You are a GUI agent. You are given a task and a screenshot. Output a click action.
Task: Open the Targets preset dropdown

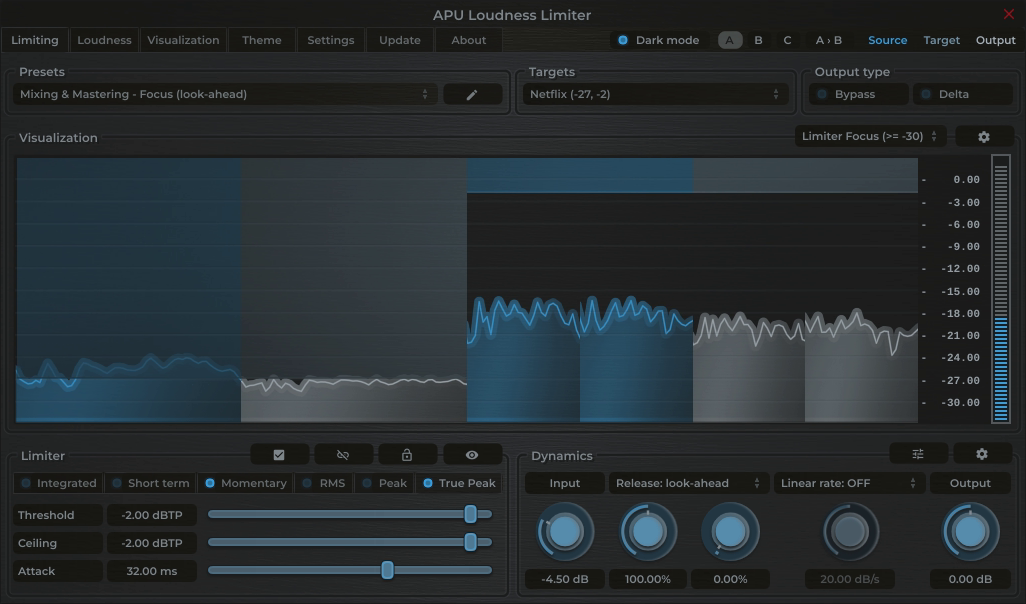[x=654, y=93]
